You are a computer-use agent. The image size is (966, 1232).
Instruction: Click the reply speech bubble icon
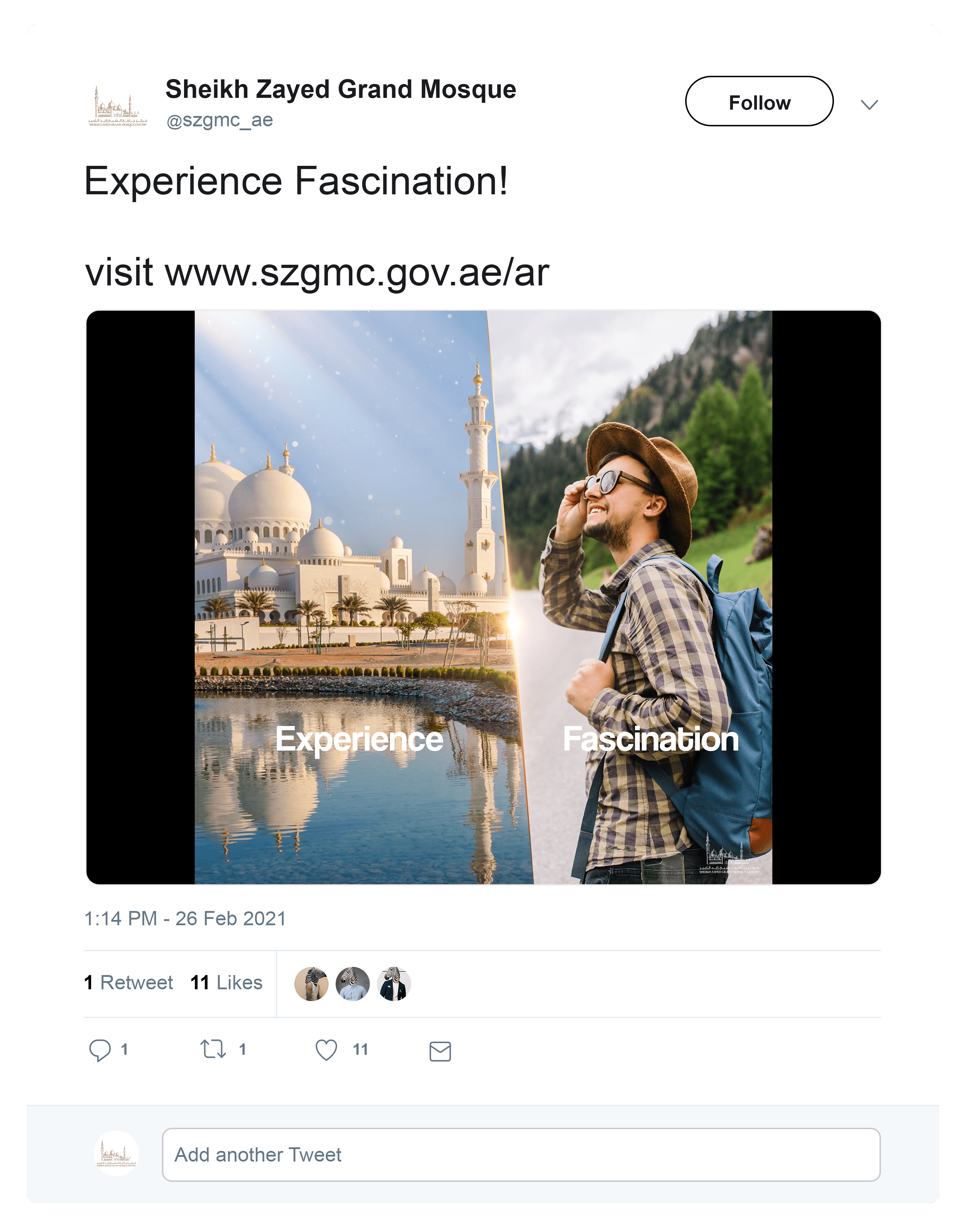click(100, 1050)
